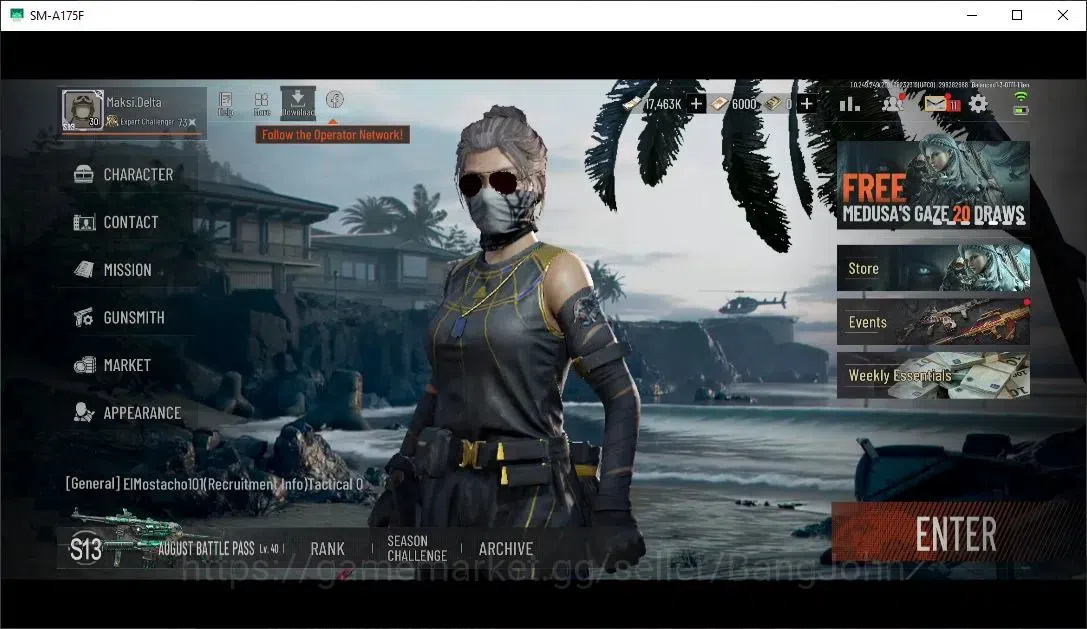
Task: Click the SM-A175F window title icon
Action: (17, 15)
